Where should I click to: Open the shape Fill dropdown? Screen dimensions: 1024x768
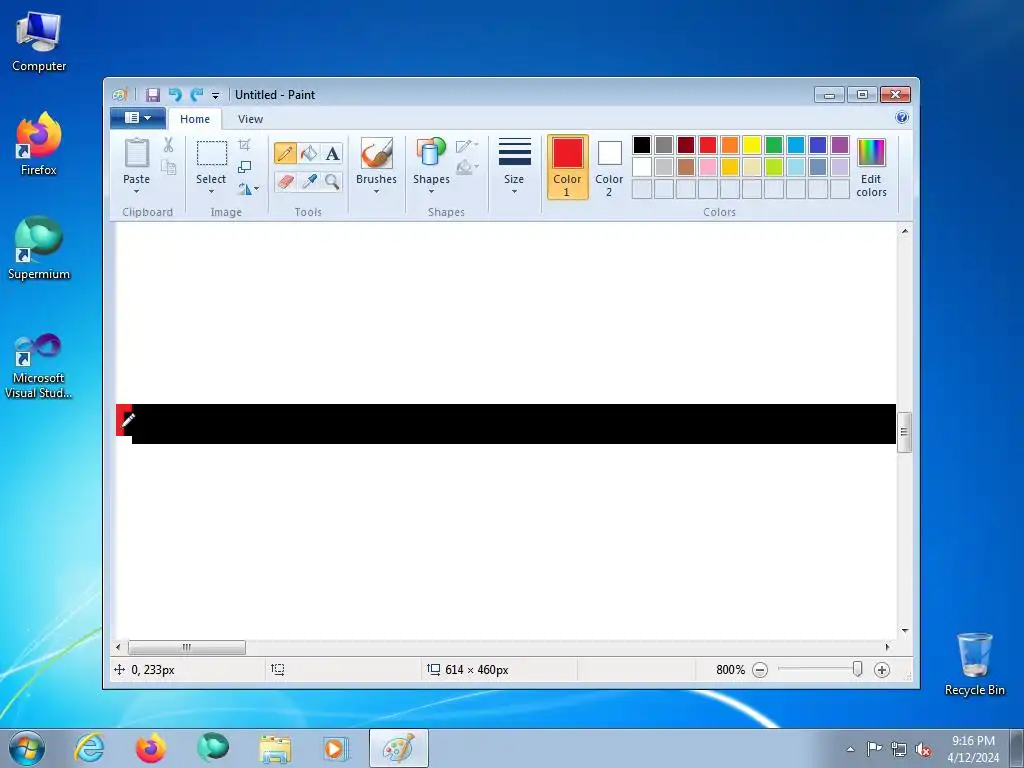pyautogui.click(x=467, y=168)
